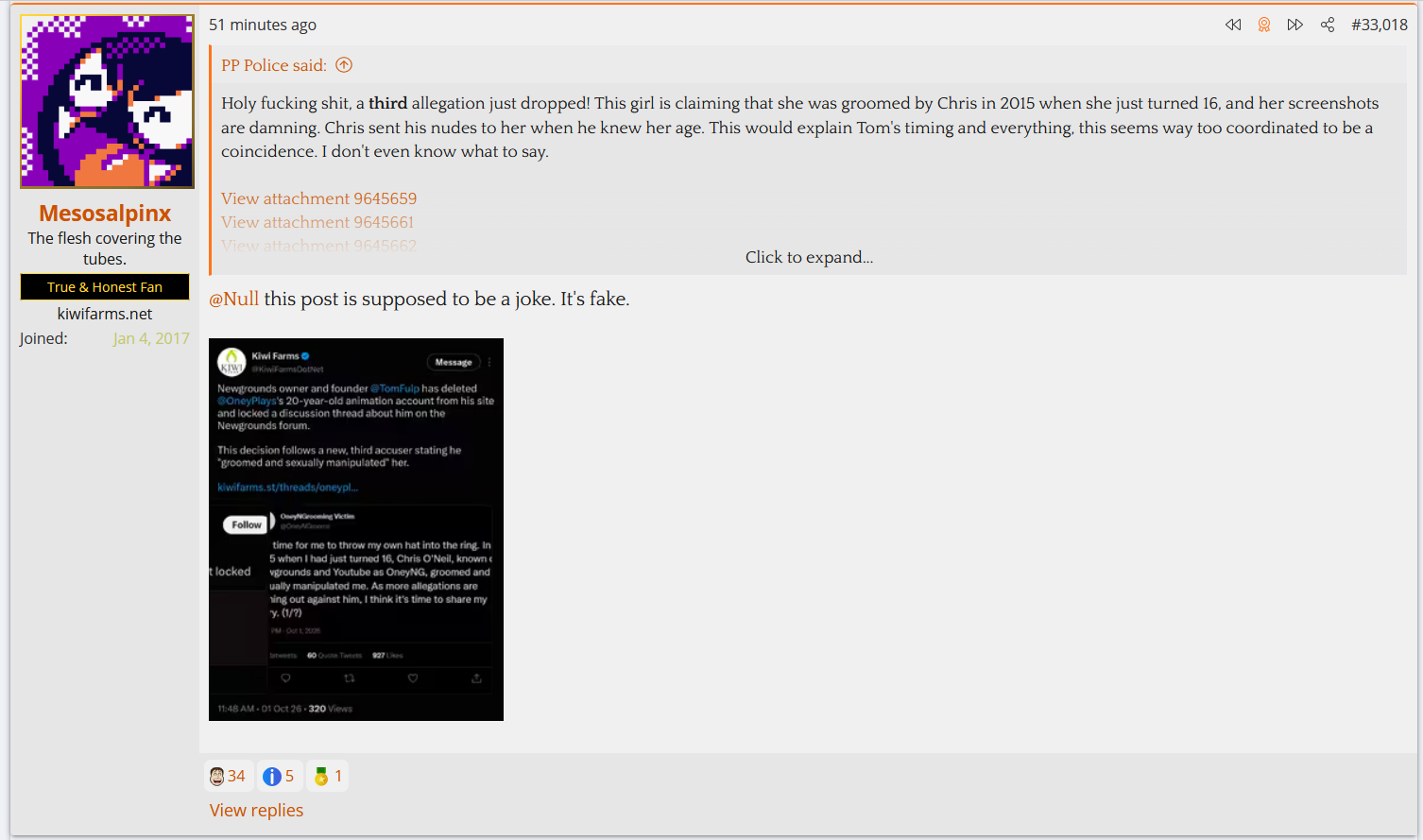Expand the quote with Click to expand

(x=809, y=257)
